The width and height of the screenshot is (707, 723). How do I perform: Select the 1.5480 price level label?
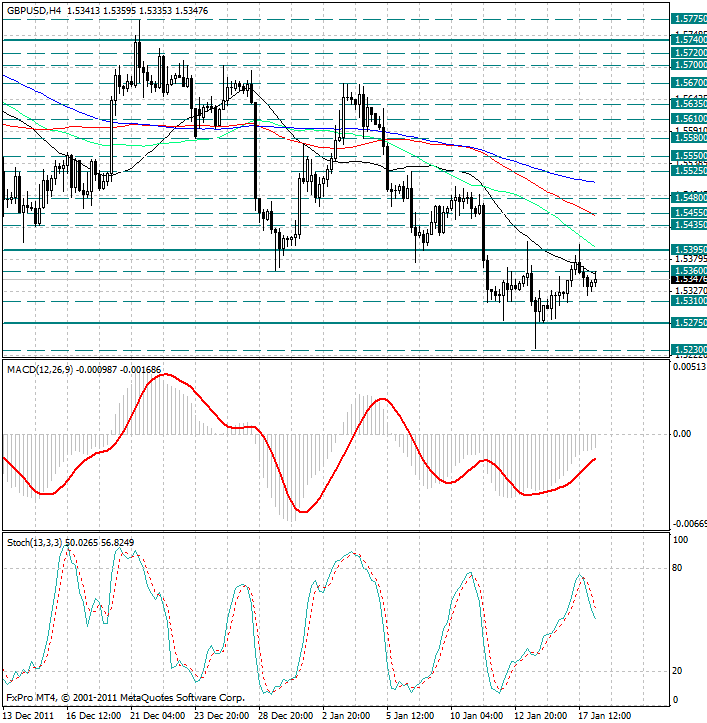click(x=689, y=198)
